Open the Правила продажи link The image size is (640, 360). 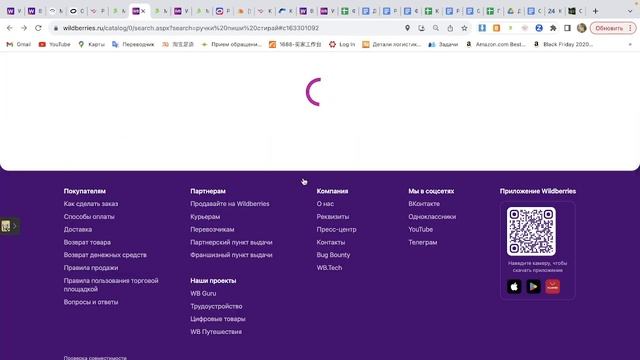click(x=91, y=268)
